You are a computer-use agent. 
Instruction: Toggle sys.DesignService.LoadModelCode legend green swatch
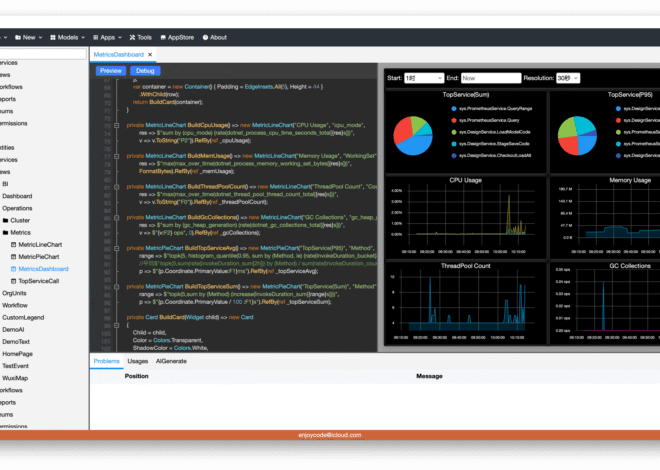[x=454, y=132]
